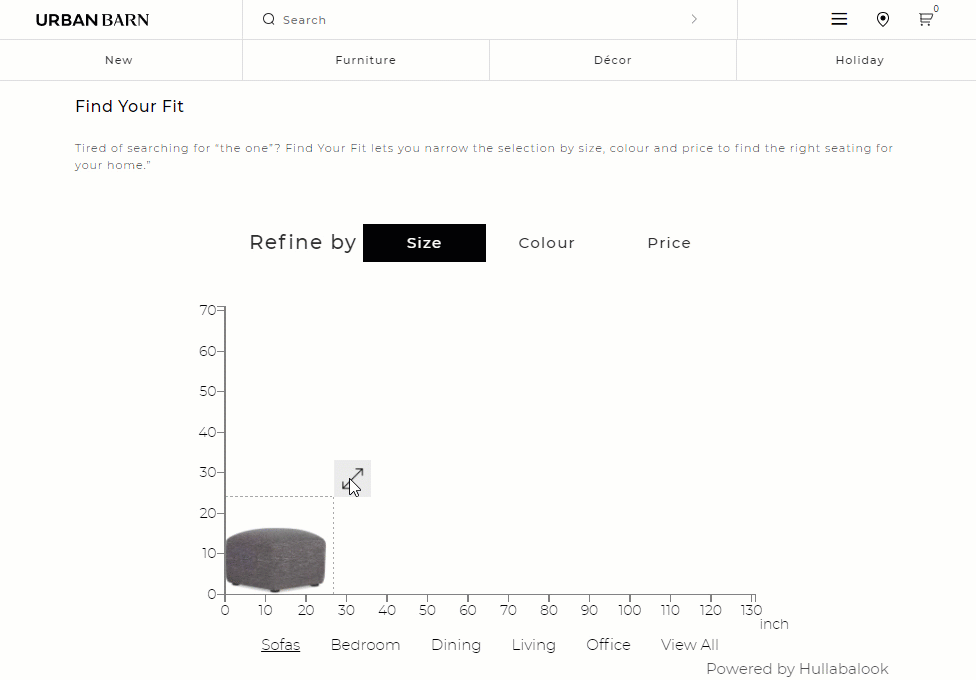Screen dimensions: 976x680
Task: Open the New menu
Action: [119, 60]
